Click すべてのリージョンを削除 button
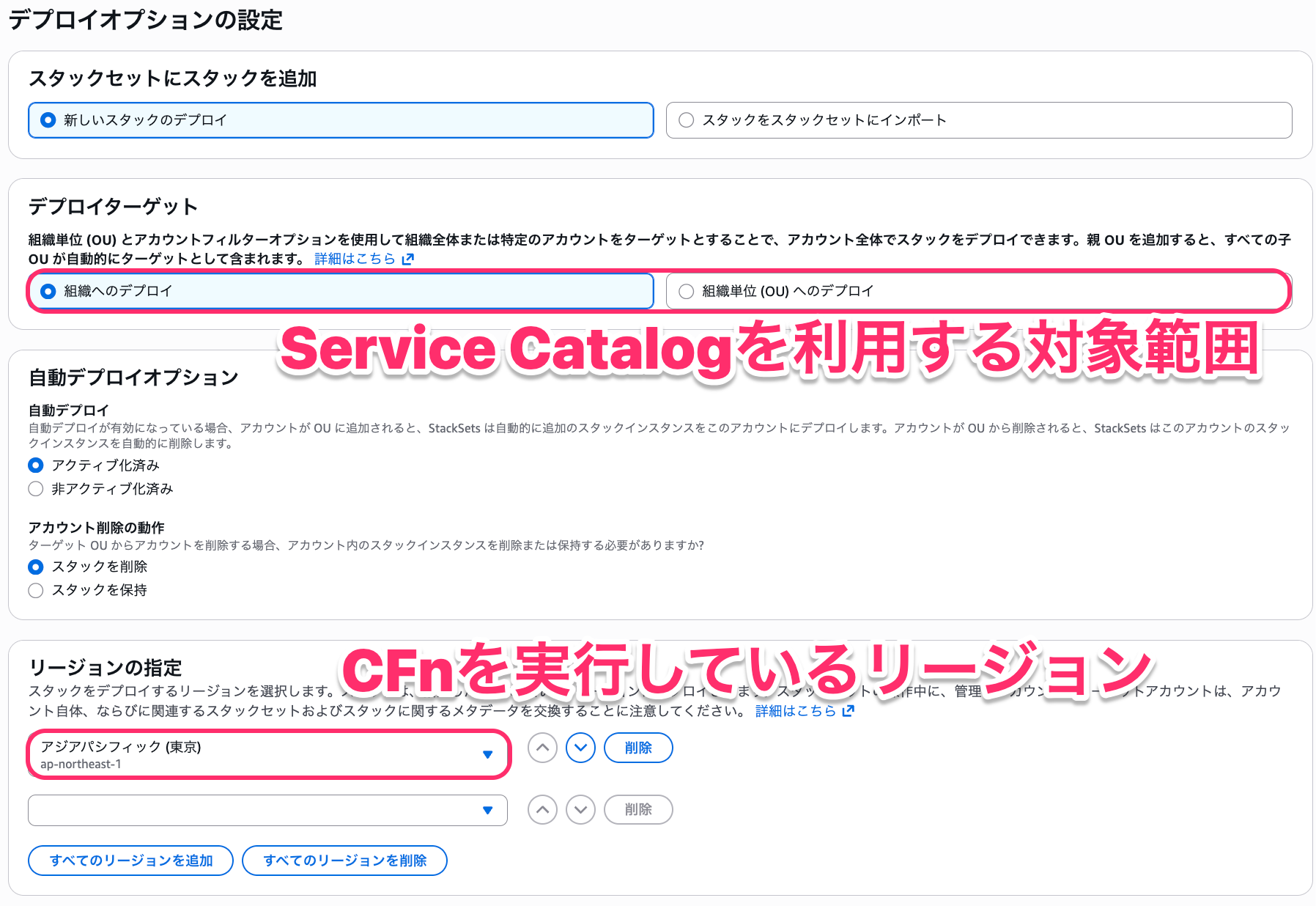 pyautogui.click(x=344, y=861)
